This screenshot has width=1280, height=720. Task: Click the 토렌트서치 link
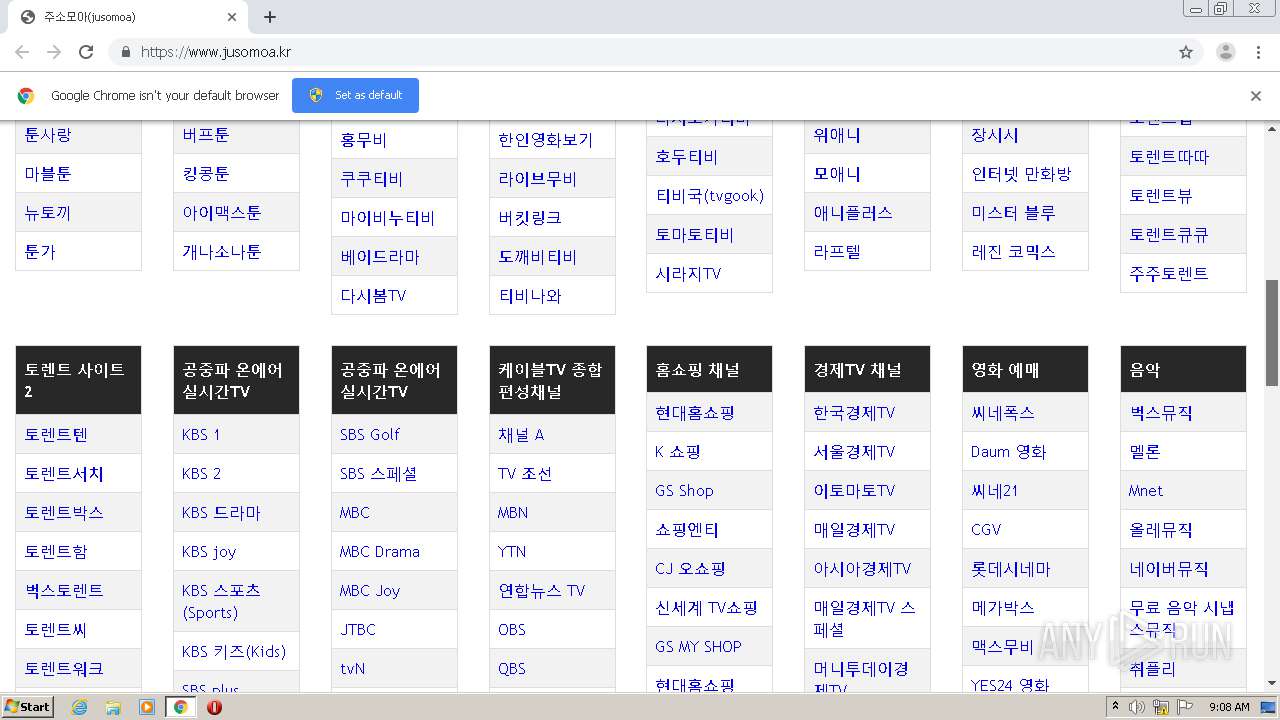(x=64, y=474)
